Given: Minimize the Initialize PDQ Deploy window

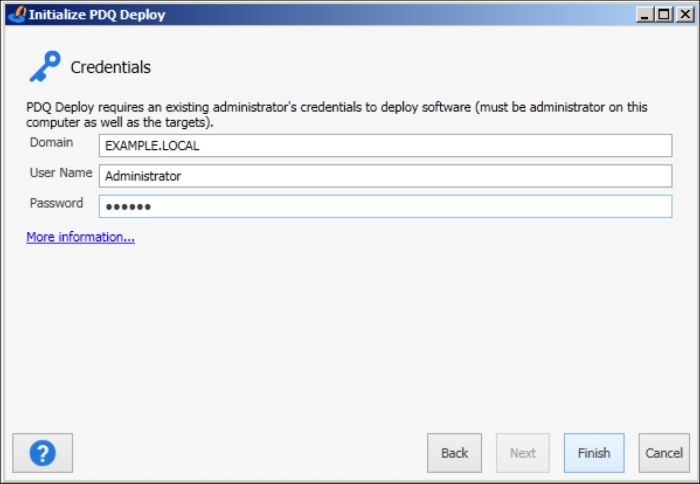Looking at the screenshot, I should click(645, 15).
